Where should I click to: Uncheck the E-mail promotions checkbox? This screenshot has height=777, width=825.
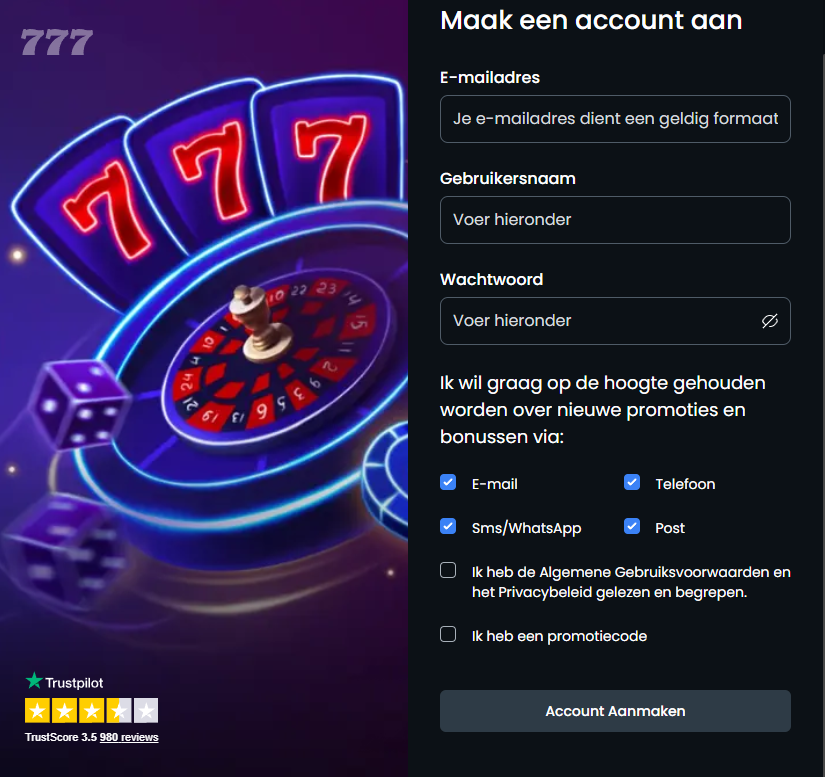click(448, 482)
